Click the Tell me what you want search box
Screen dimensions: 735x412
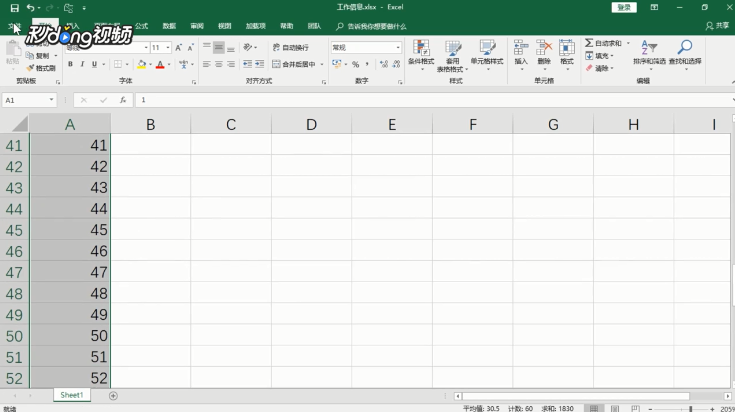371,27
